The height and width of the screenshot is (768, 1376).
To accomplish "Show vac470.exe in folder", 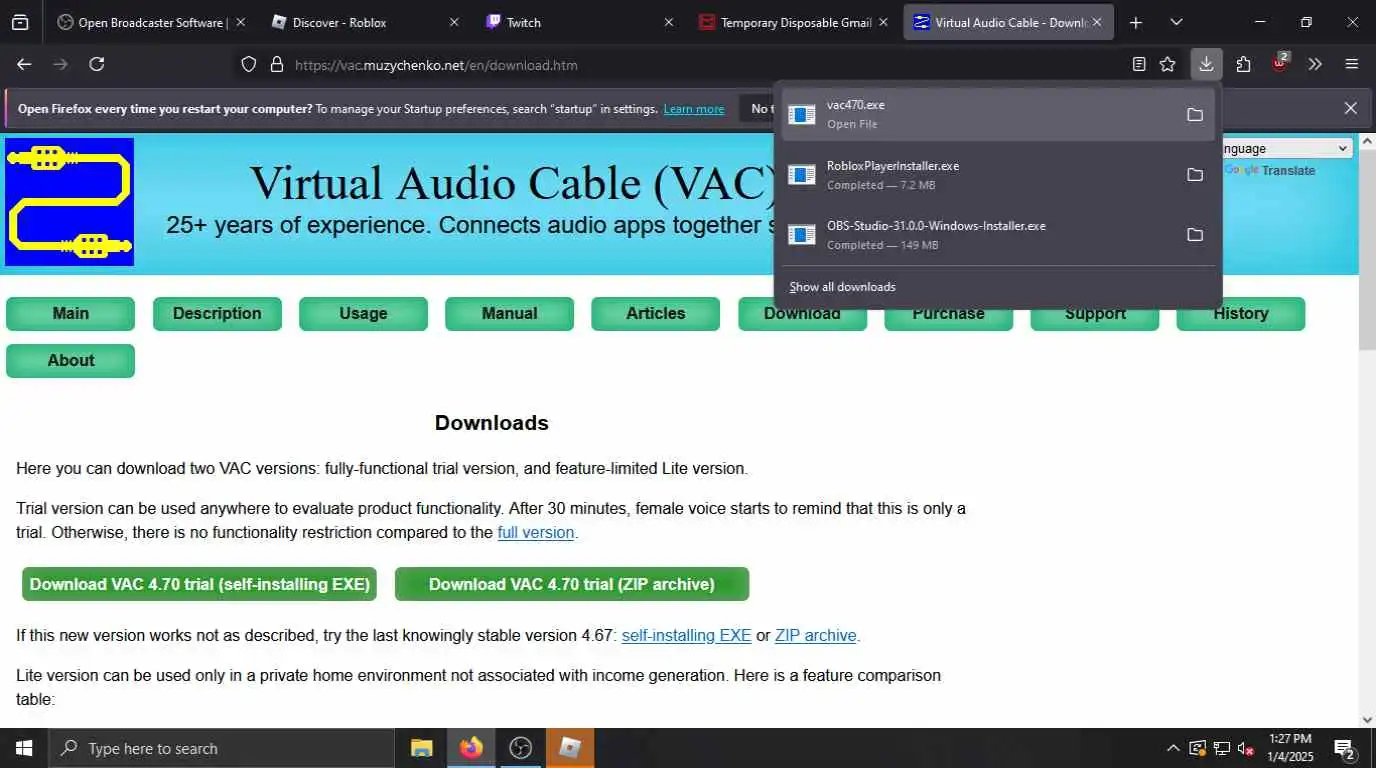I will [x=1194, y=114].
